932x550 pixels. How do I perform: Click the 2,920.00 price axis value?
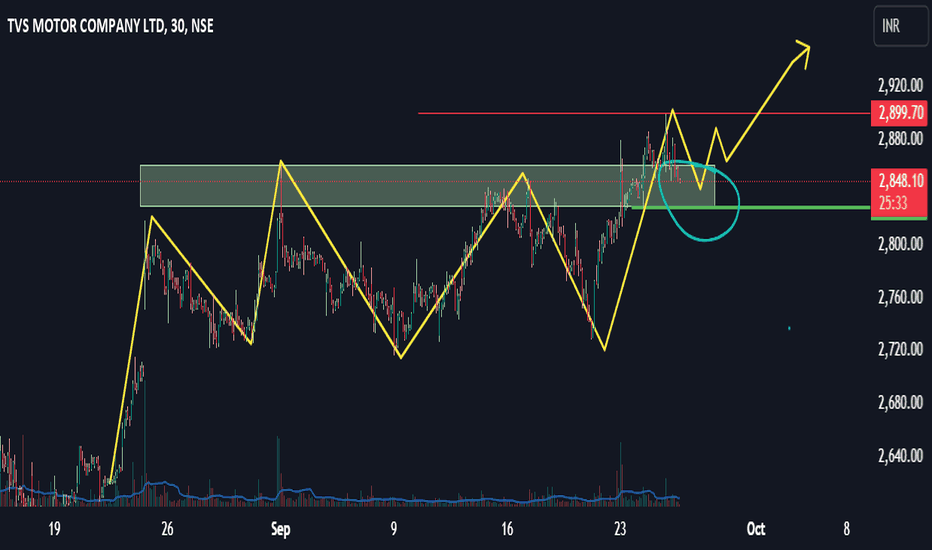900,86
